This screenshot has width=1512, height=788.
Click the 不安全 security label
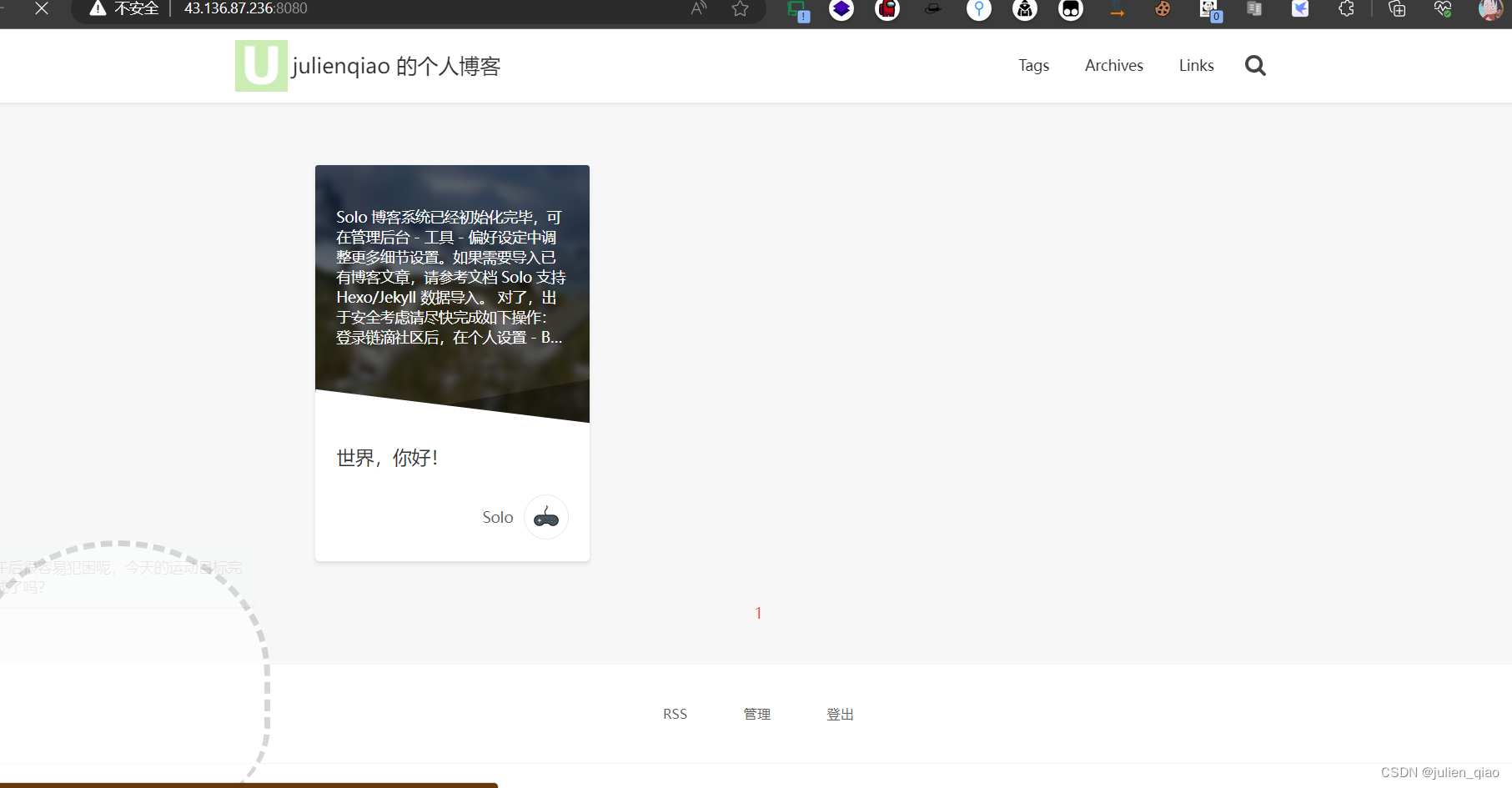pyautogui.click(x=137, y=8)
